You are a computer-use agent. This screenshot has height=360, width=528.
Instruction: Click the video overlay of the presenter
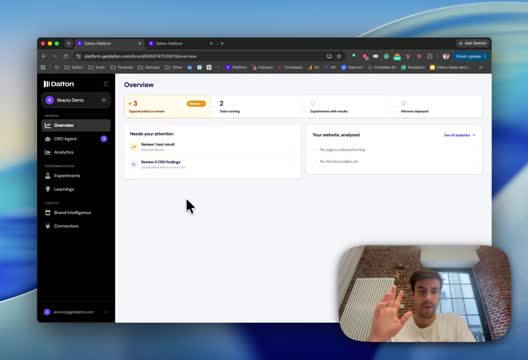(425, 294)
